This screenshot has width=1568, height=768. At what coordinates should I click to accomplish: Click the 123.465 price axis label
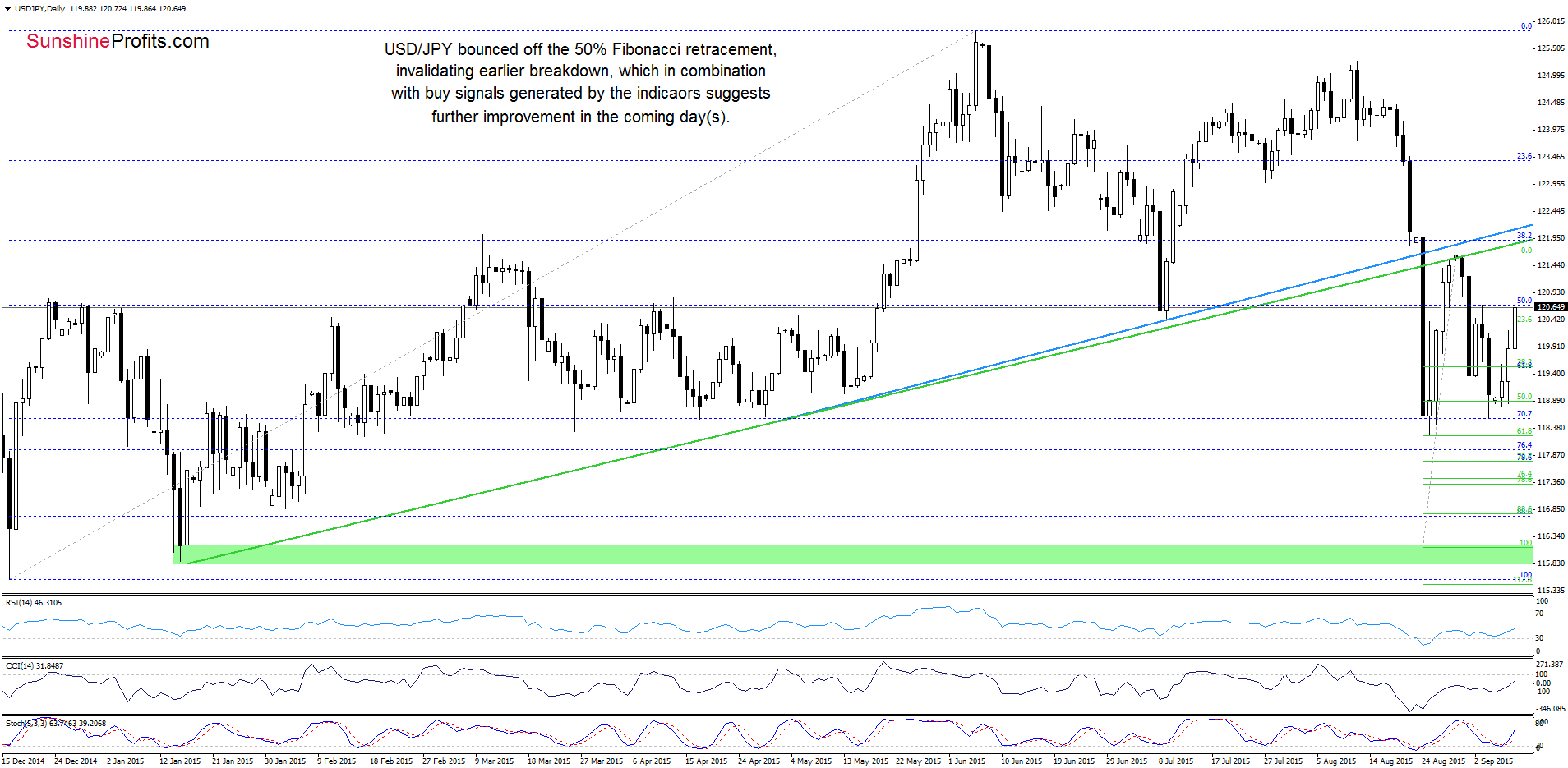pyautogui.click(x=1550, y=157)
